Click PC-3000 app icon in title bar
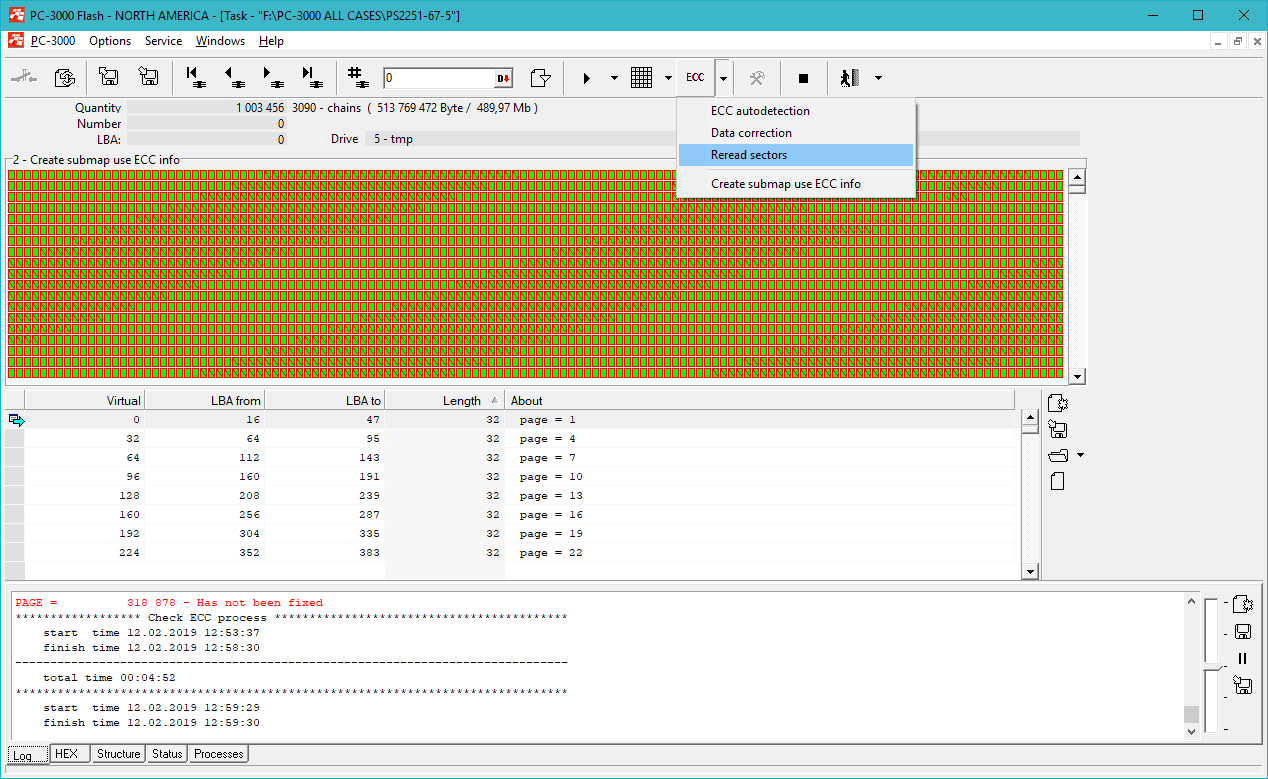Screen dimensions: 1268x779 click(x=16, y=15)
